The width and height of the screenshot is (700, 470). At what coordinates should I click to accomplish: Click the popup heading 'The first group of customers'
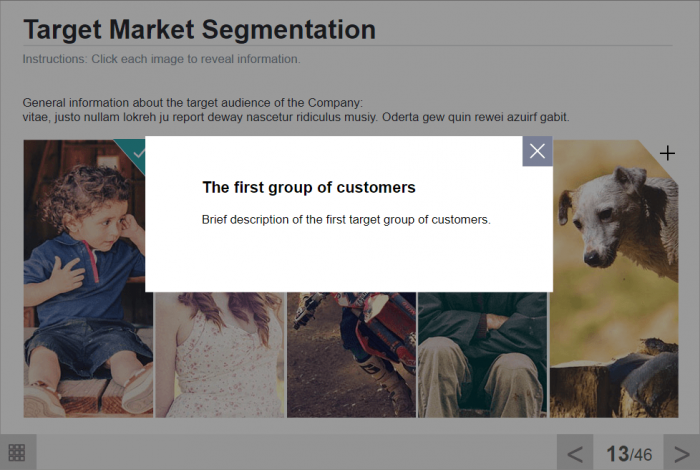[x=308, y=187]
